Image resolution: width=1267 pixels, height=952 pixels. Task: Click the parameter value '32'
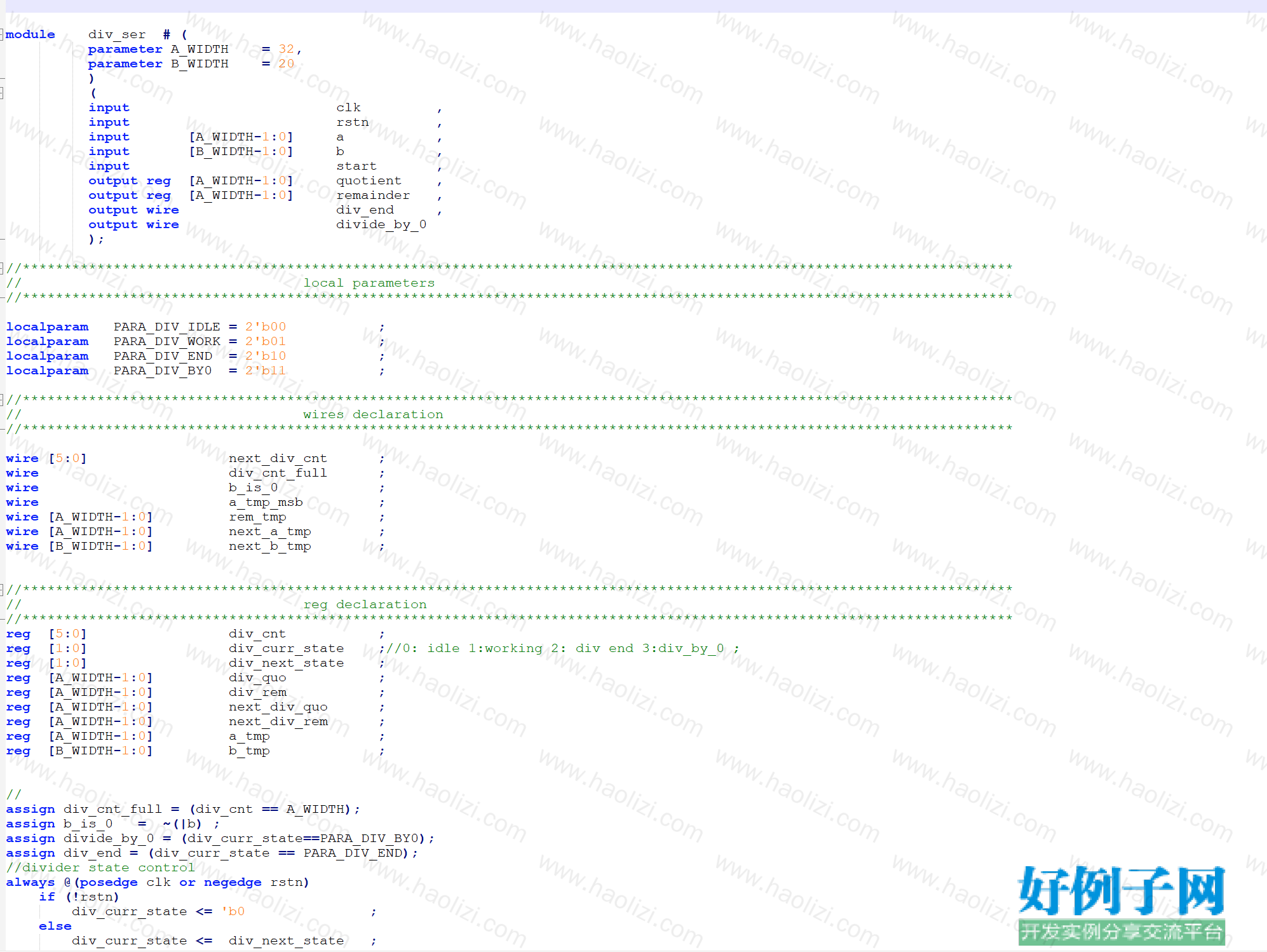point(287,49)
